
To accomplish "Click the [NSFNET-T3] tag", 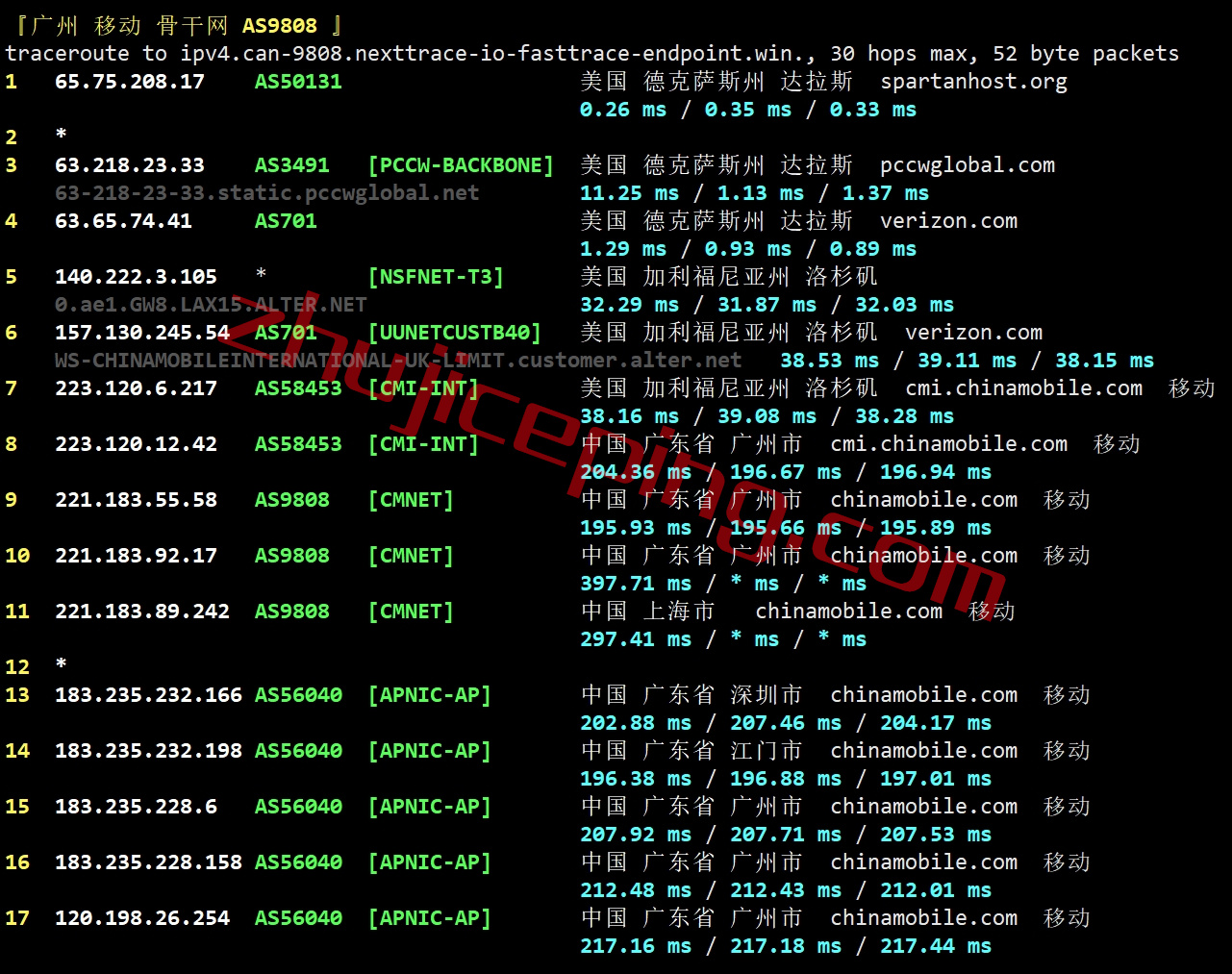I will (x=436, y=277).
